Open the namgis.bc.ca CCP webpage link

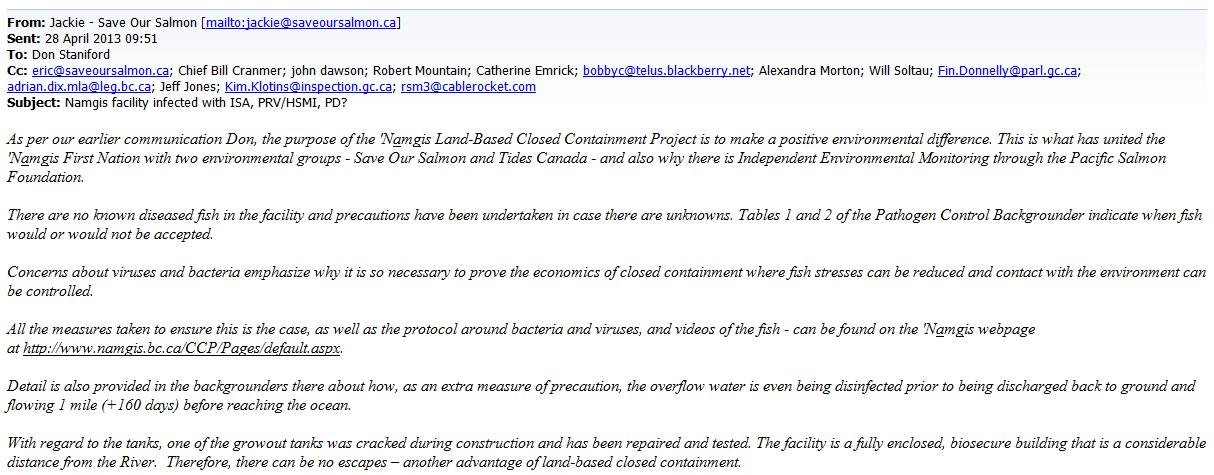pyautogui.click(x=182, y=349)
